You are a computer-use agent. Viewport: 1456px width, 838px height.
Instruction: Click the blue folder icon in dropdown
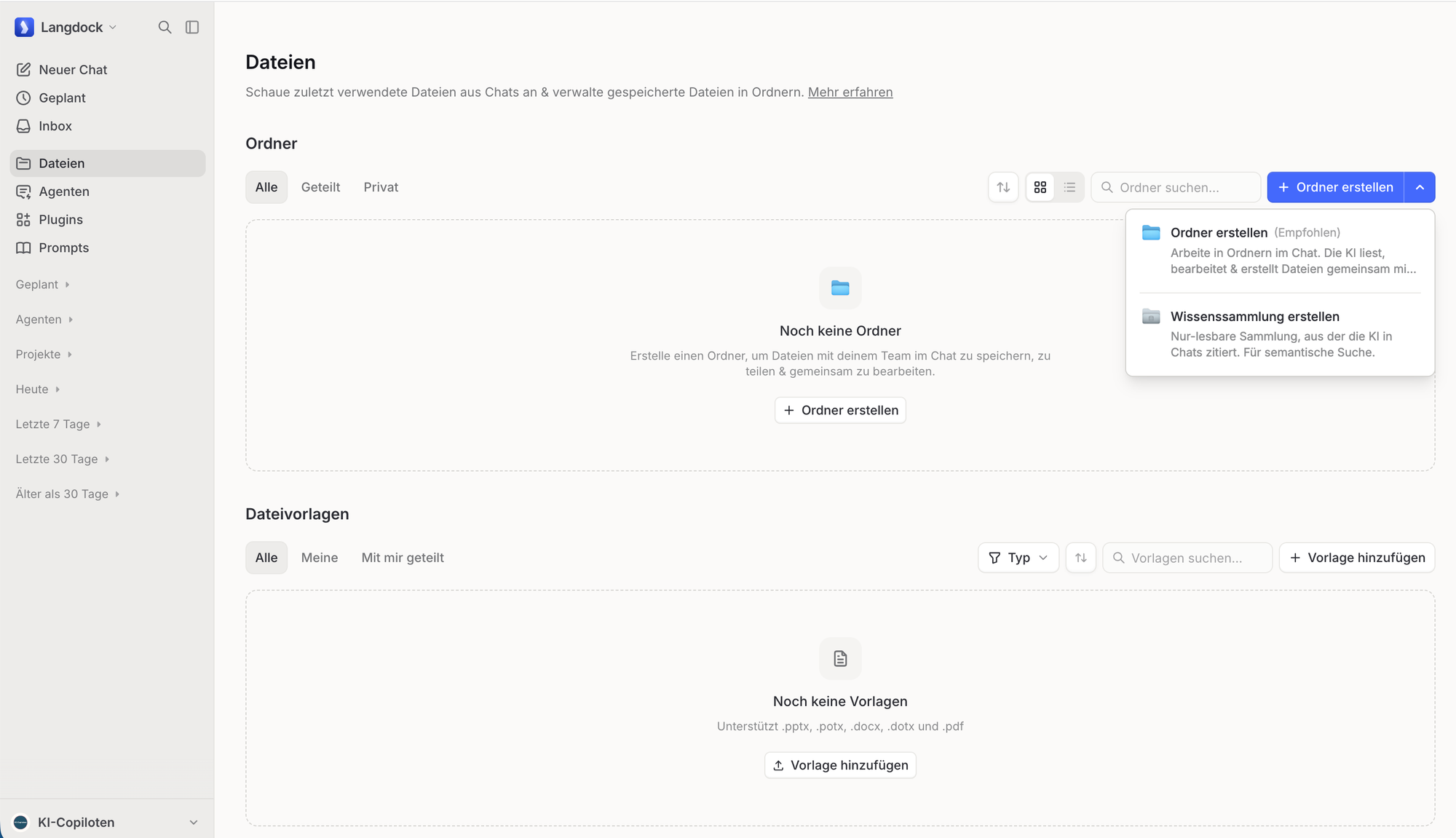pos(1151,232)
